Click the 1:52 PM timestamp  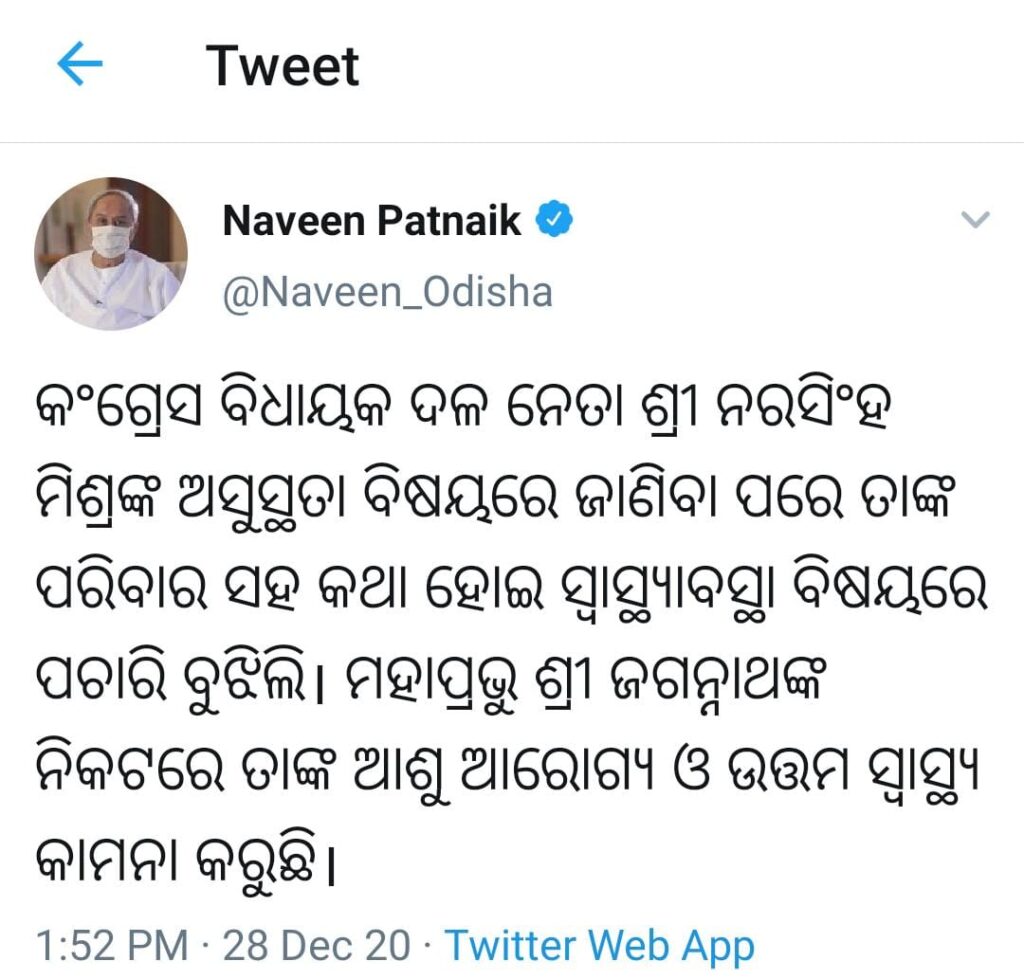(112, 946)
